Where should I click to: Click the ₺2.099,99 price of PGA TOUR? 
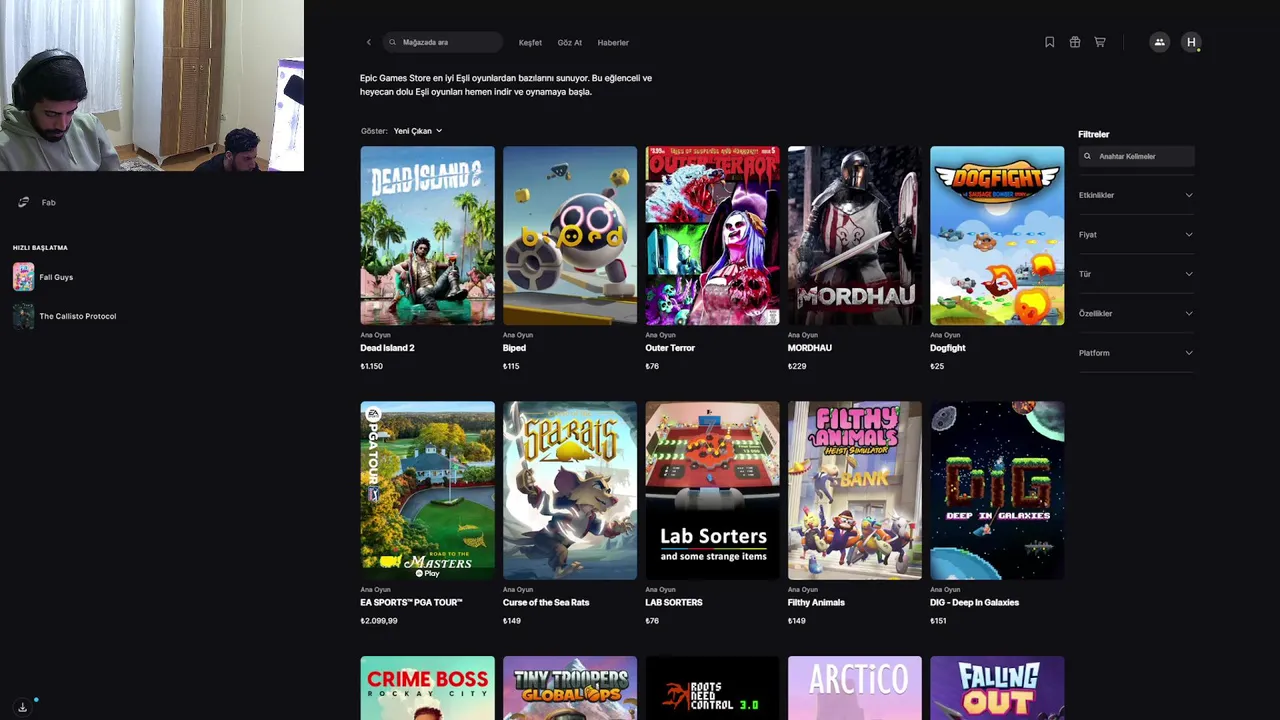coord(379,621)
